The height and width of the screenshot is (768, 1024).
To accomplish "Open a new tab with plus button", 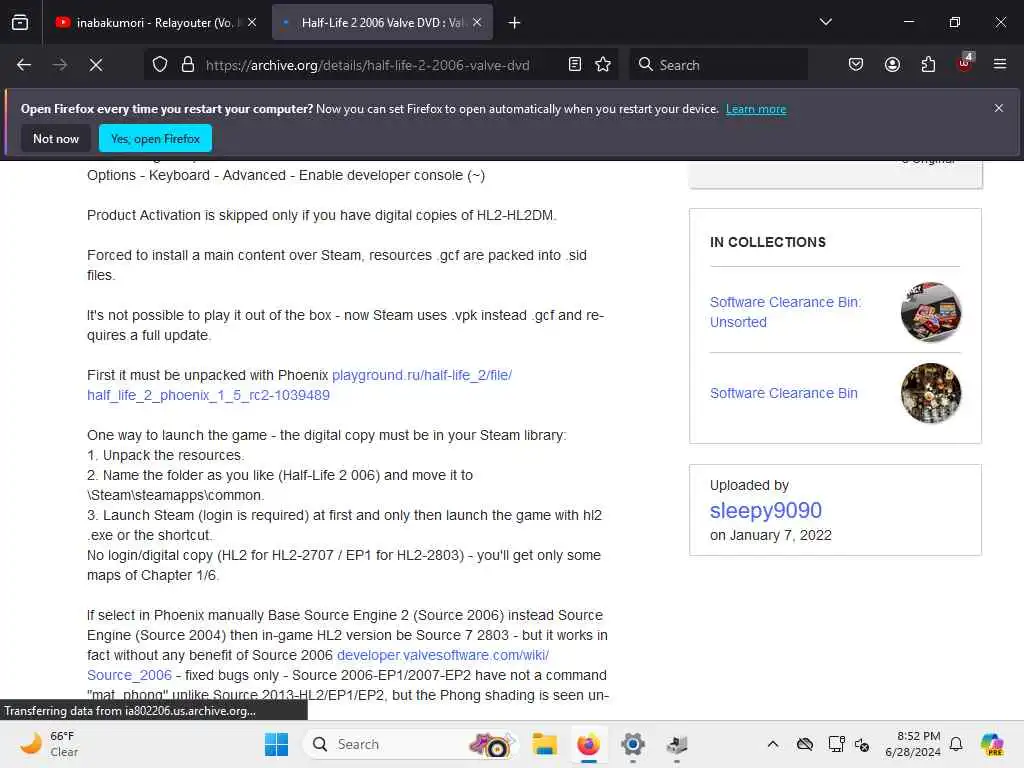I will pyautogui.click(x=514, y=23).
